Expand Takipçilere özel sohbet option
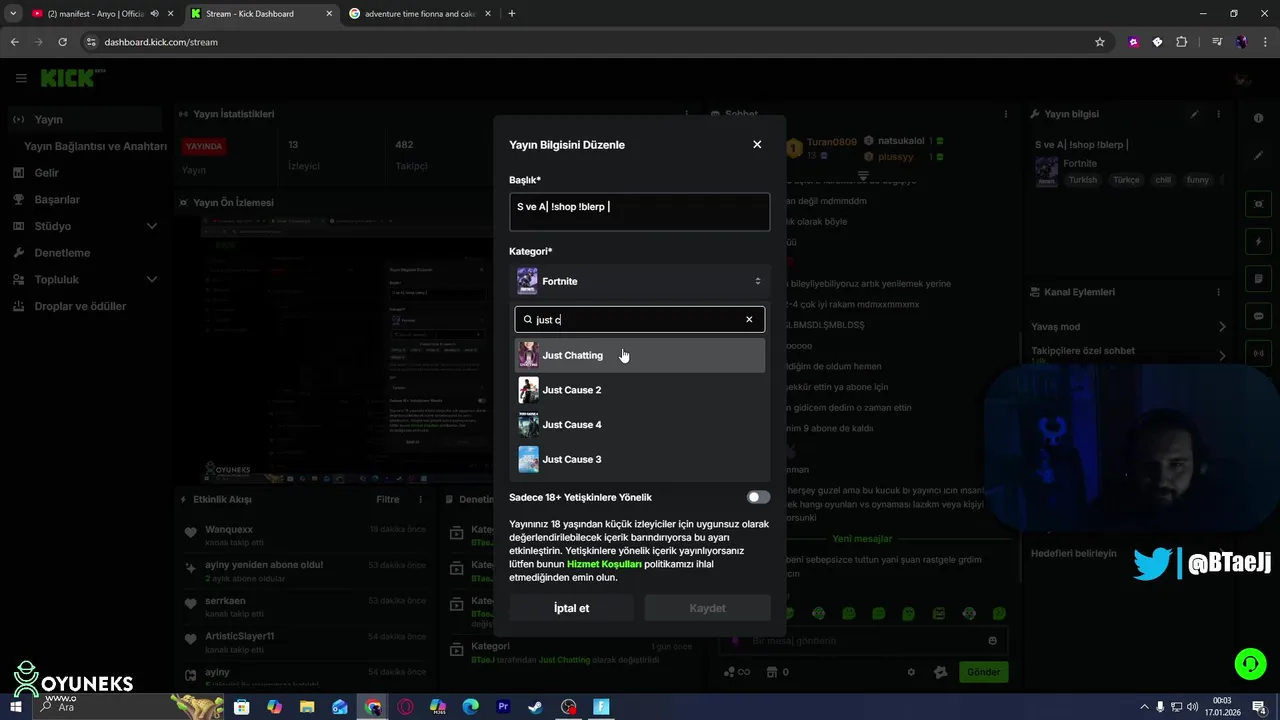Image resolution: width=1280 pixels, height=720 pixels. 1128,353
